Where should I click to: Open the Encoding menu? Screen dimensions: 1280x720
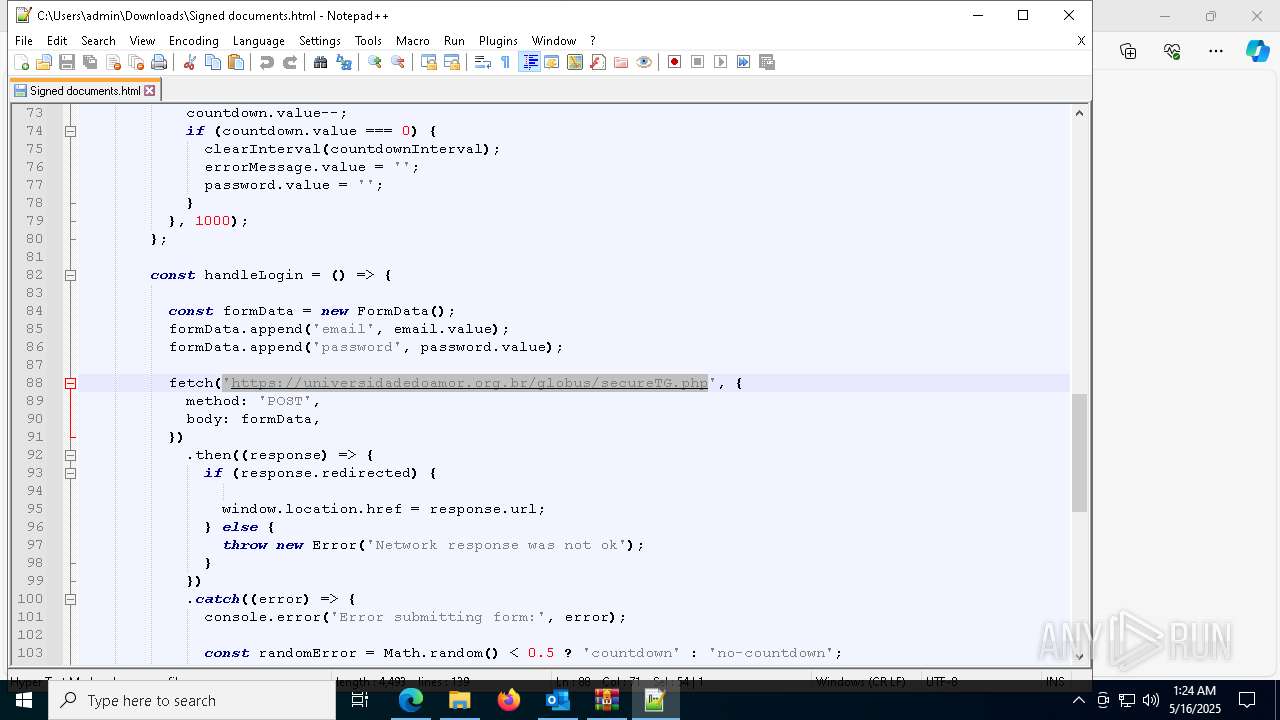pyautogui.click(x=194, y=41)
